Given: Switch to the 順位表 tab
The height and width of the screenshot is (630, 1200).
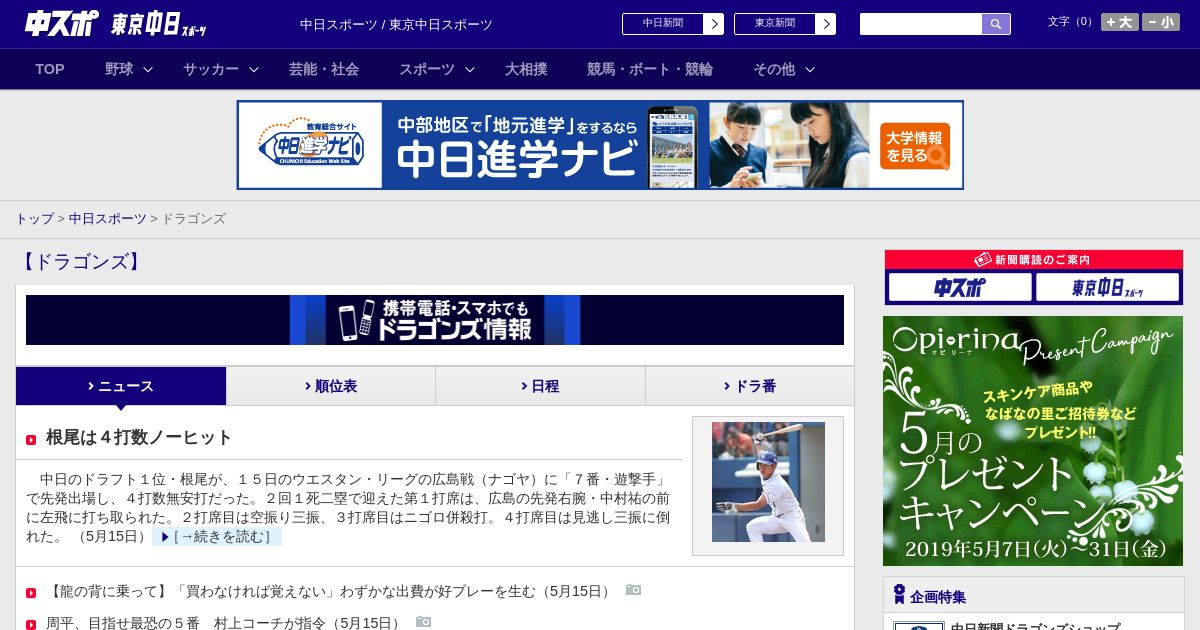Looking at the screenshot, I should [331, 386].
